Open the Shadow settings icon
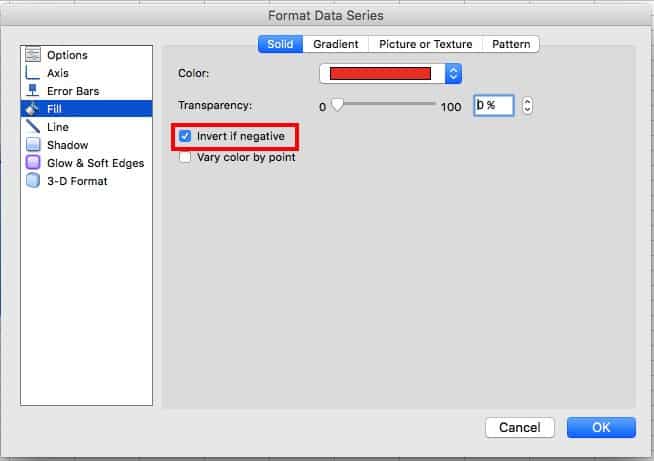Image resolution: width=654 pixels, height=461 pixels. (32, 145)
